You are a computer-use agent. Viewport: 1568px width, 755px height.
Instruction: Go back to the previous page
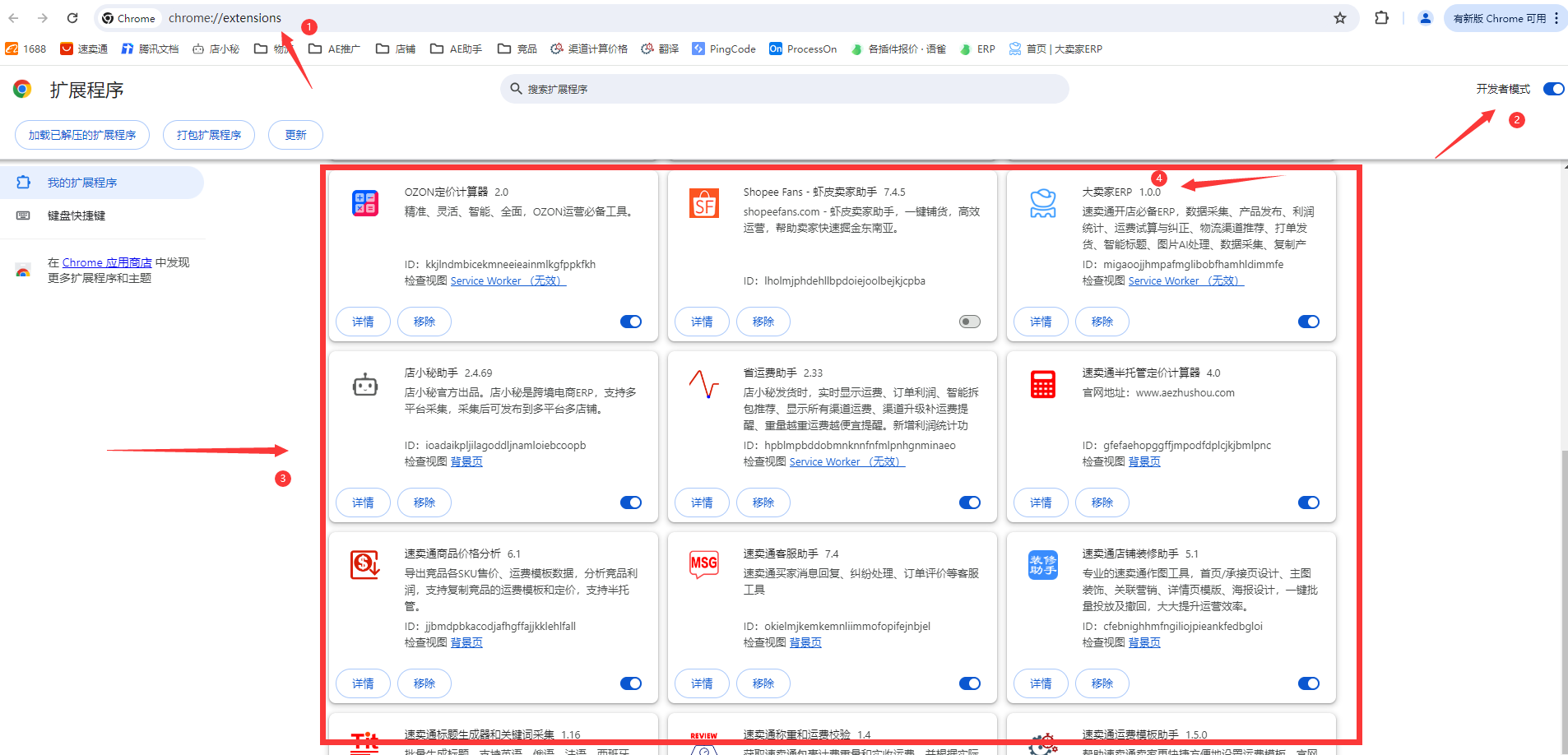coord(13,18)
